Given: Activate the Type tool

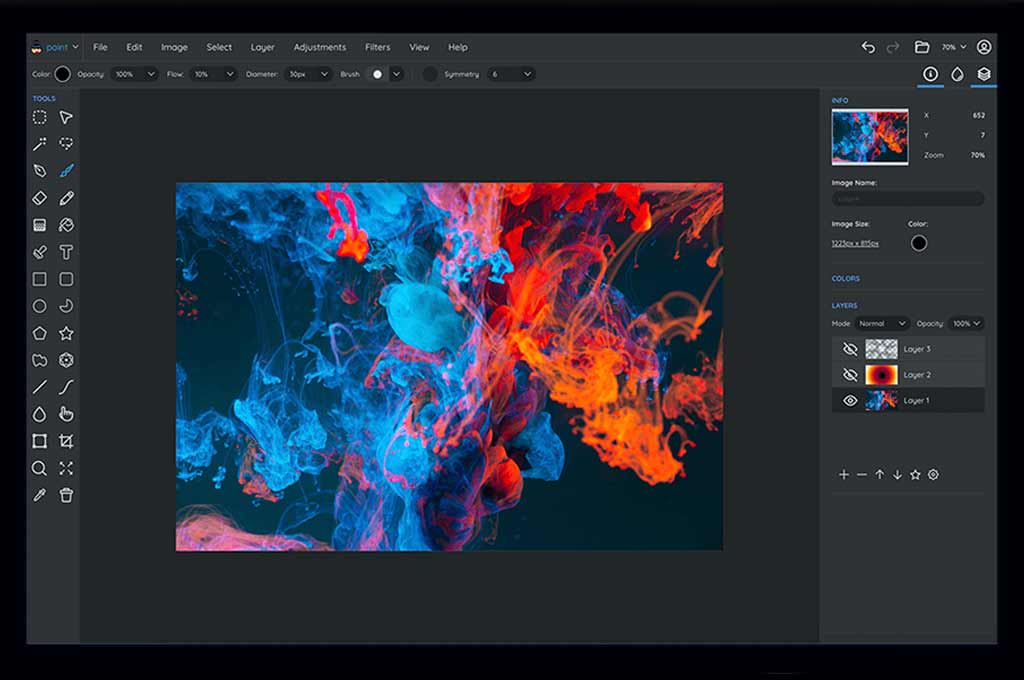Looking at the screenshot, I should tap(66, 252).
